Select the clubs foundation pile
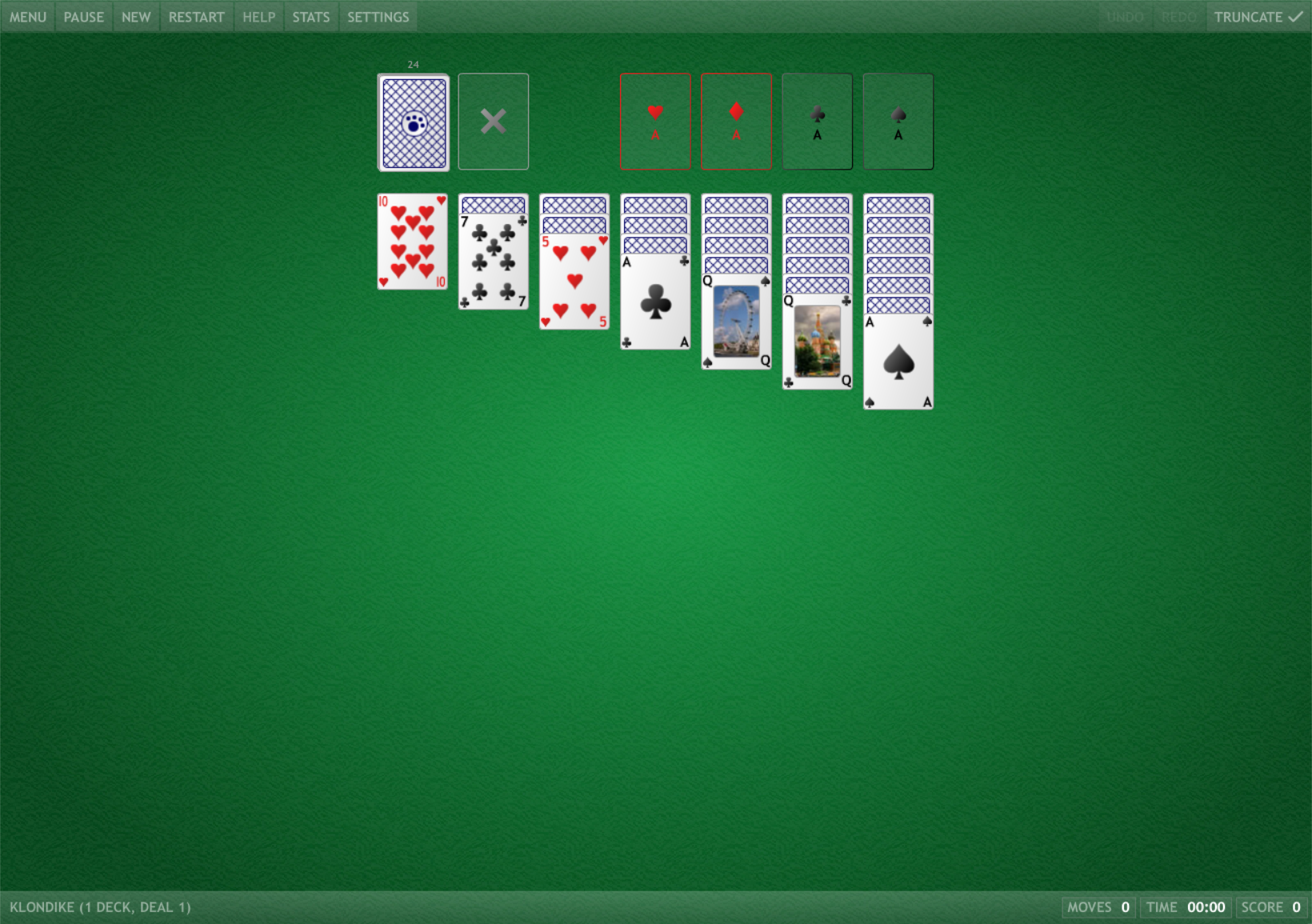The width and height of the screenshot is (1312, 924). click(x=817, y=122)
